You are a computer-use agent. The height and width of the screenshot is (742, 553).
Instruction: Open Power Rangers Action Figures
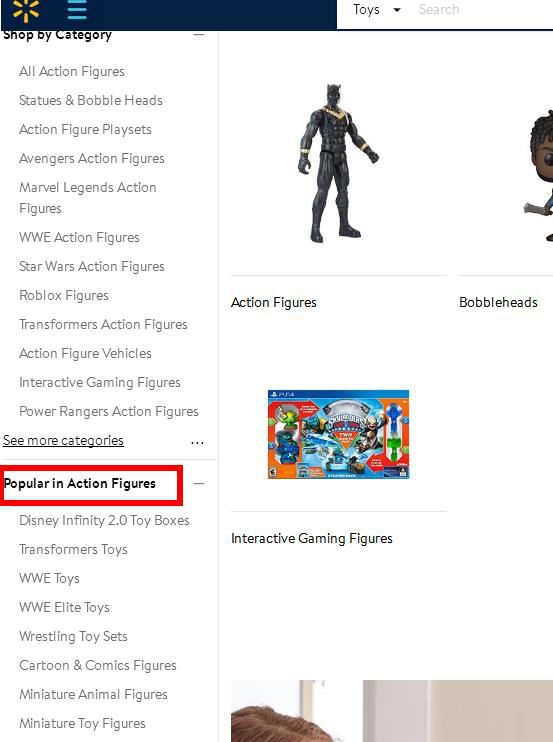pyautogui.click(x=109, y=411)
